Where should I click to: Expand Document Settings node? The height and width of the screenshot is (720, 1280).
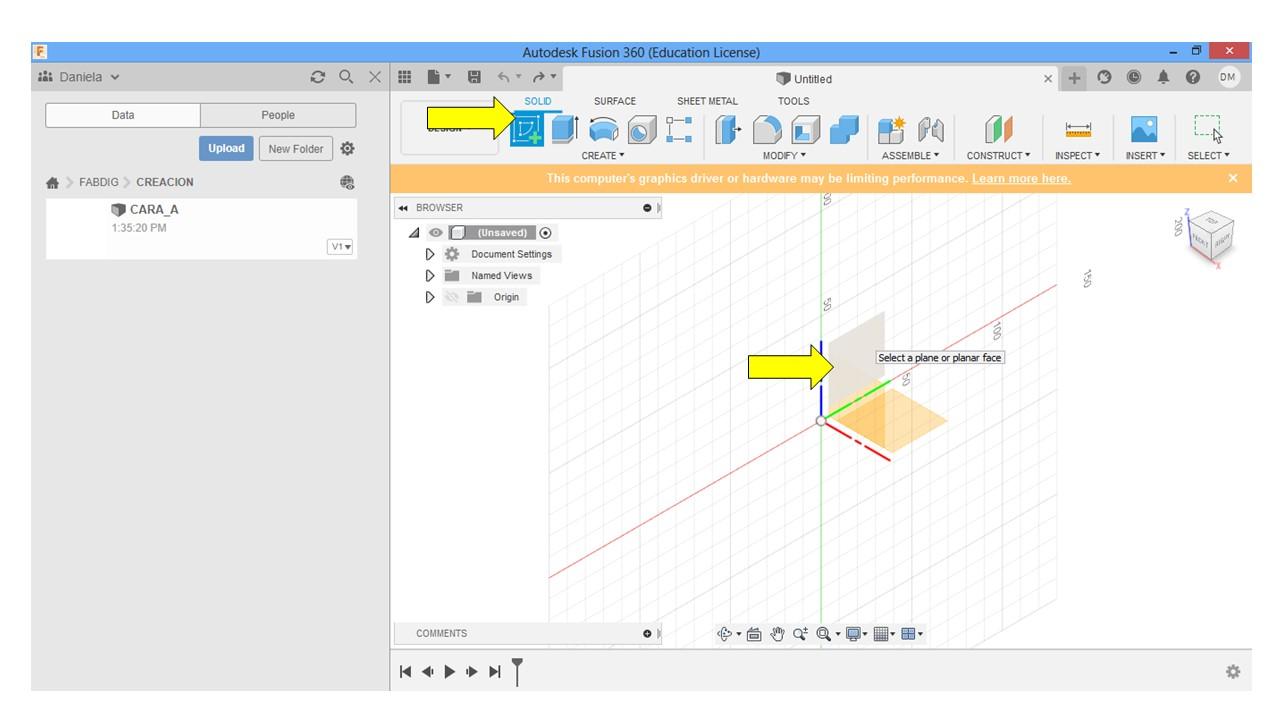(x=431, y=254)
